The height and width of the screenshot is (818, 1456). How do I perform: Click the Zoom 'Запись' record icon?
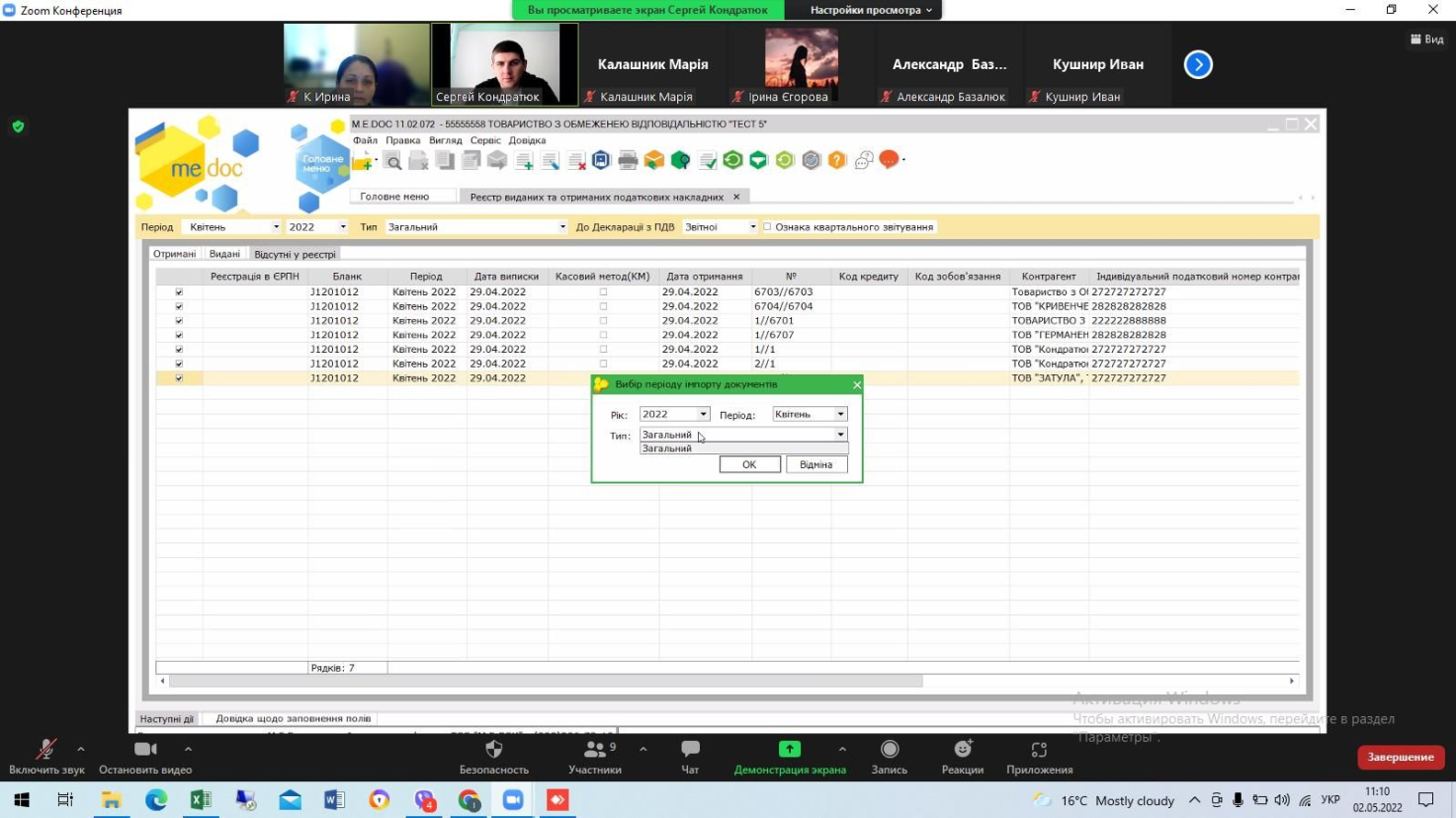[890, 757]
